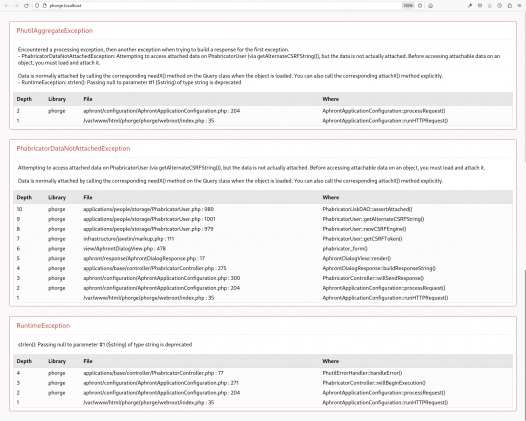This screenshot has height=421, width=526.
Task: Click the strlen() deprecated message under RuntimeException
Action: tap(105, 345)
